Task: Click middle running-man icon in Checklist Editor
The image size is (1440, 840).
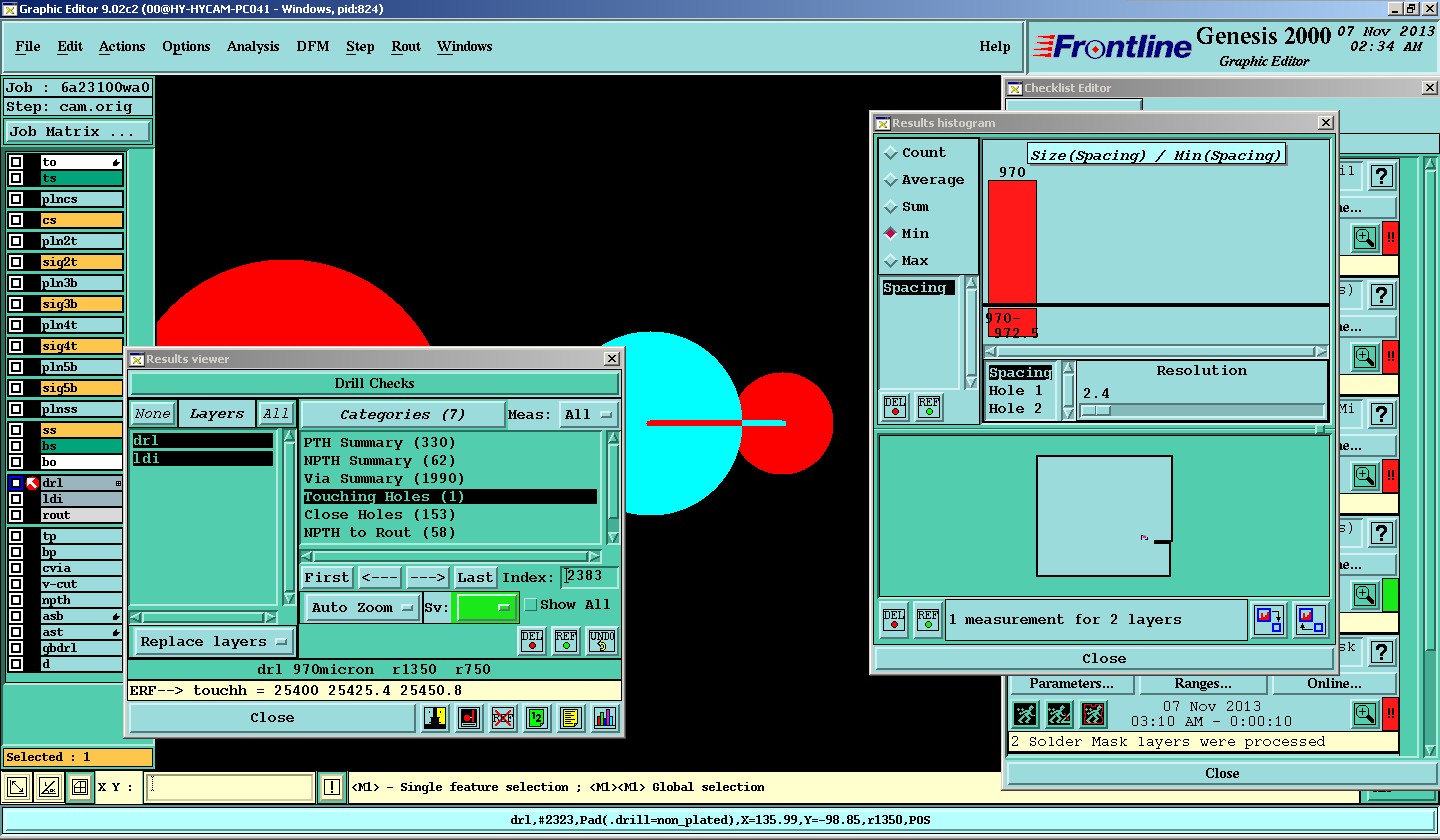Action: (x=1059, y=714)
